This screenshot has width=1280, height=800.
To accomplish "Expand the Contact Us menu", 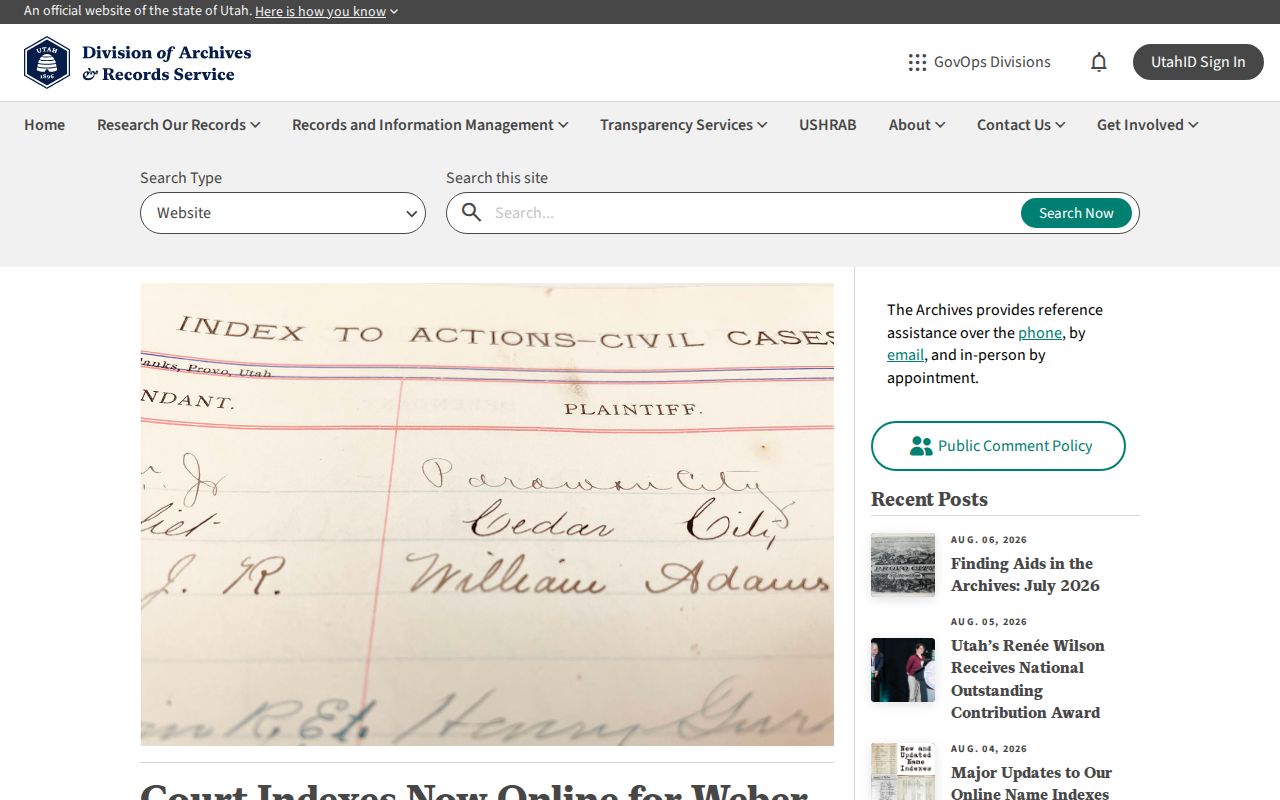I will click(x=1021, y=125).
